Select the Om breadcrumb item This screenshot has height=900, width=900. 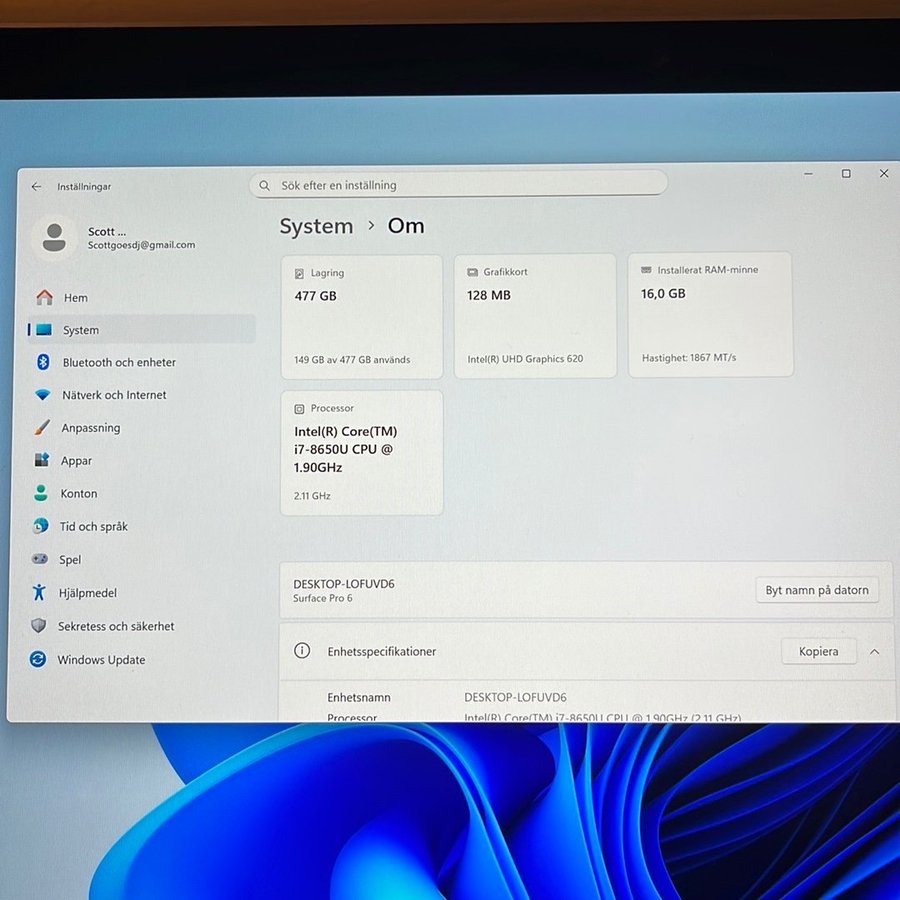(x=406, y=226)
